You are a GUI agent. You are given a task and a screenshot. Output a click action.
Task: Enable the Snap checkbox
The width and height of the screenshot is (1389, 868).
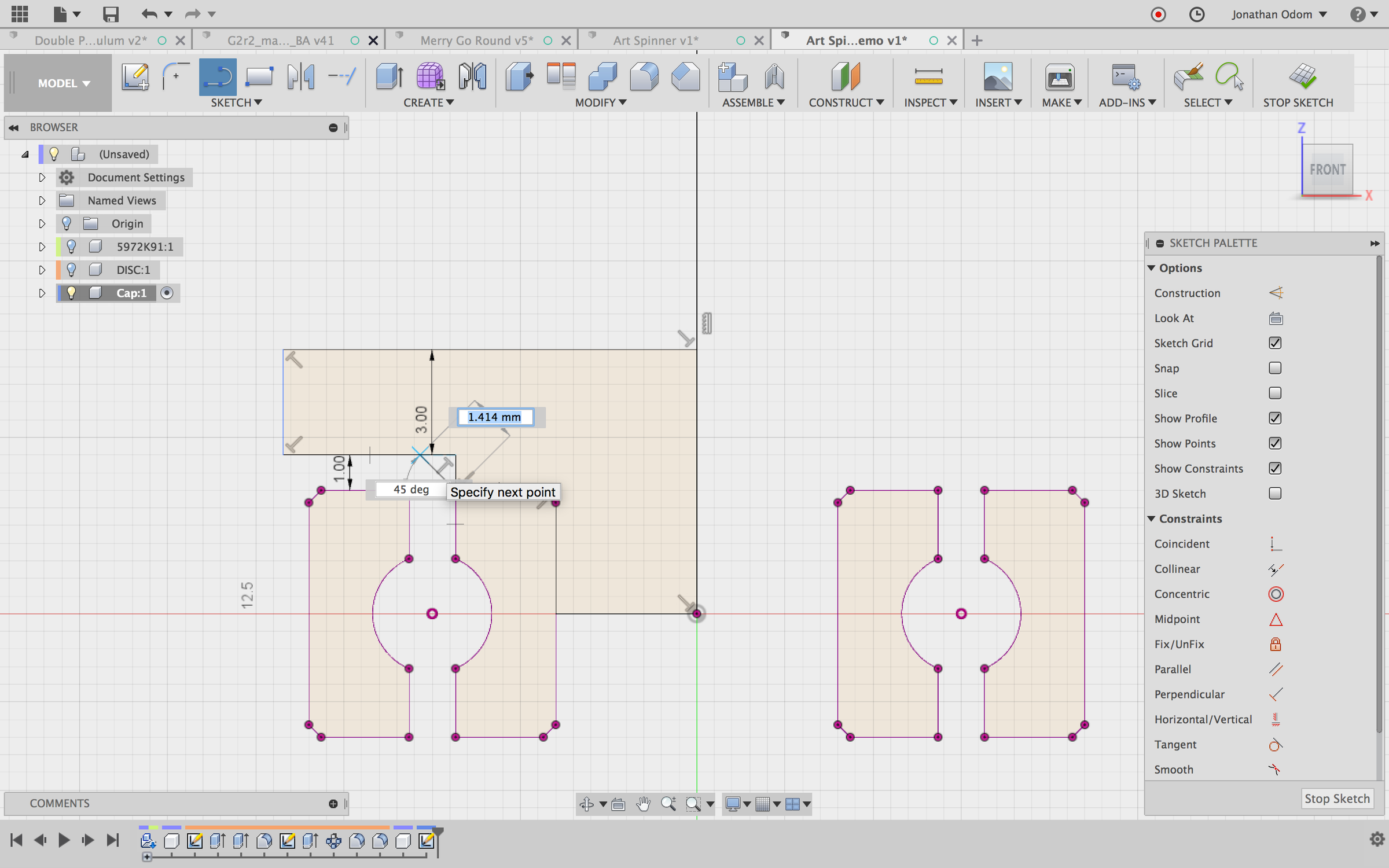(1275, 368)
